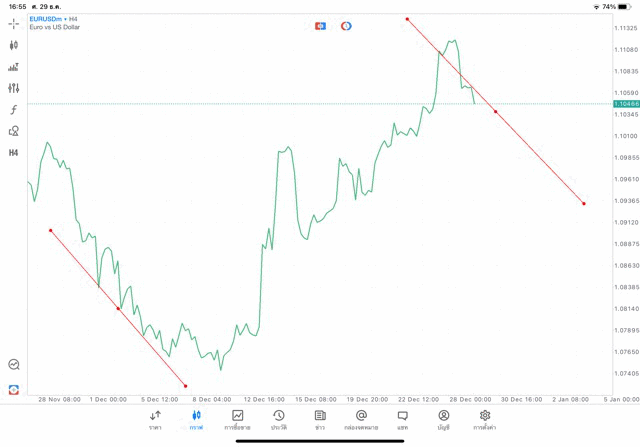Switch to the ราคา quotes tab
Image resolution: width=640 pixels, height=447 pixels.
click(x=155, y=420)
